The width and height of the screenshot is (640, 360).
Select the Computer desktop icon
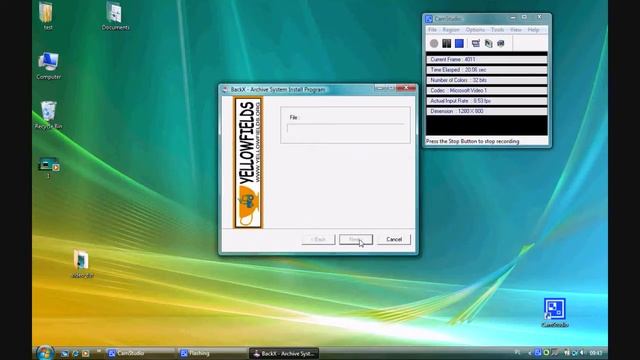(x=49, y=66)
